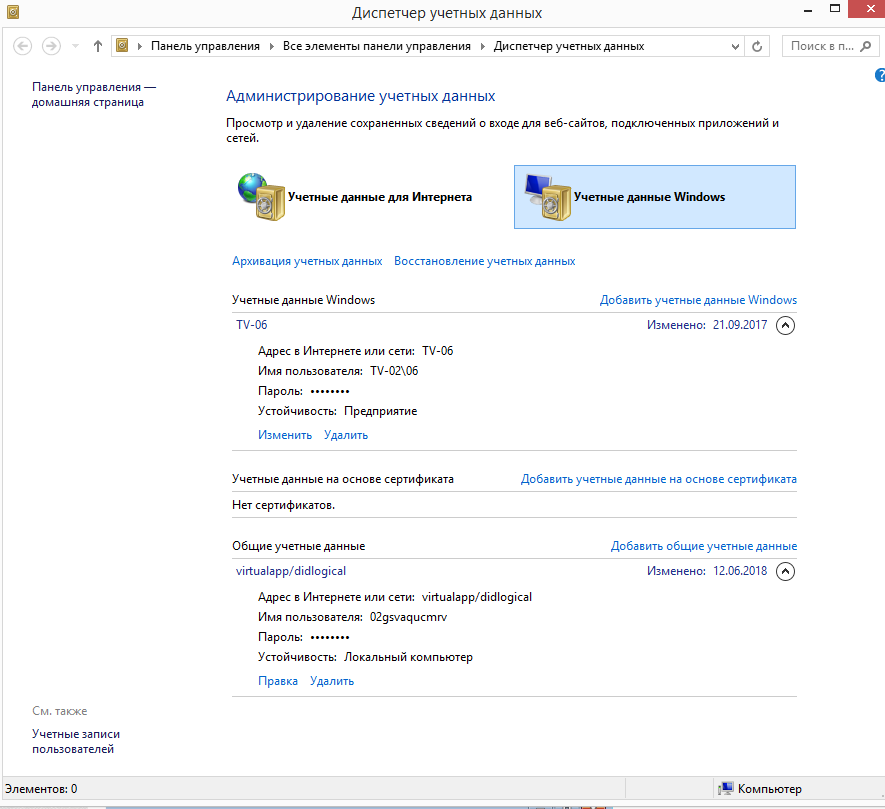Click the Forward navigation arrow

coord(51,46)
